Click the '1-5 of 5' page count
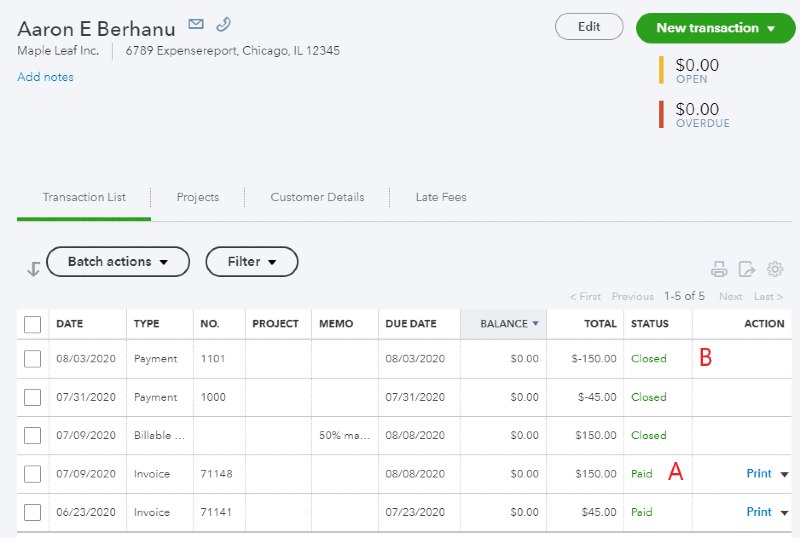Viewport: 800px width, 538px height. pyautogui.click(x=684, y=296)
